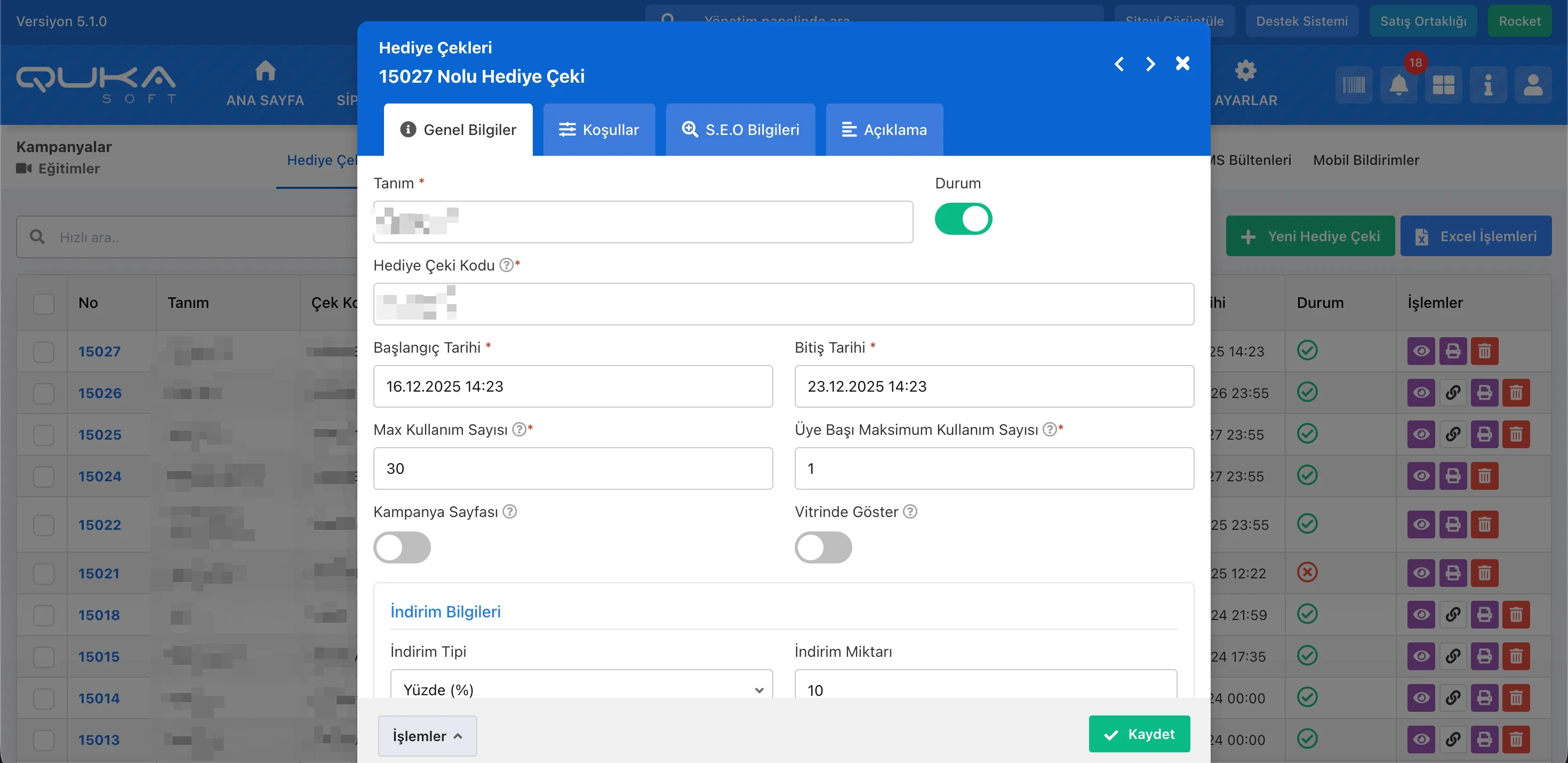Click help icon next to Kampanya Sayfası
The height and width of the screenshot is (763, 1568).
(x=510, y=512)
